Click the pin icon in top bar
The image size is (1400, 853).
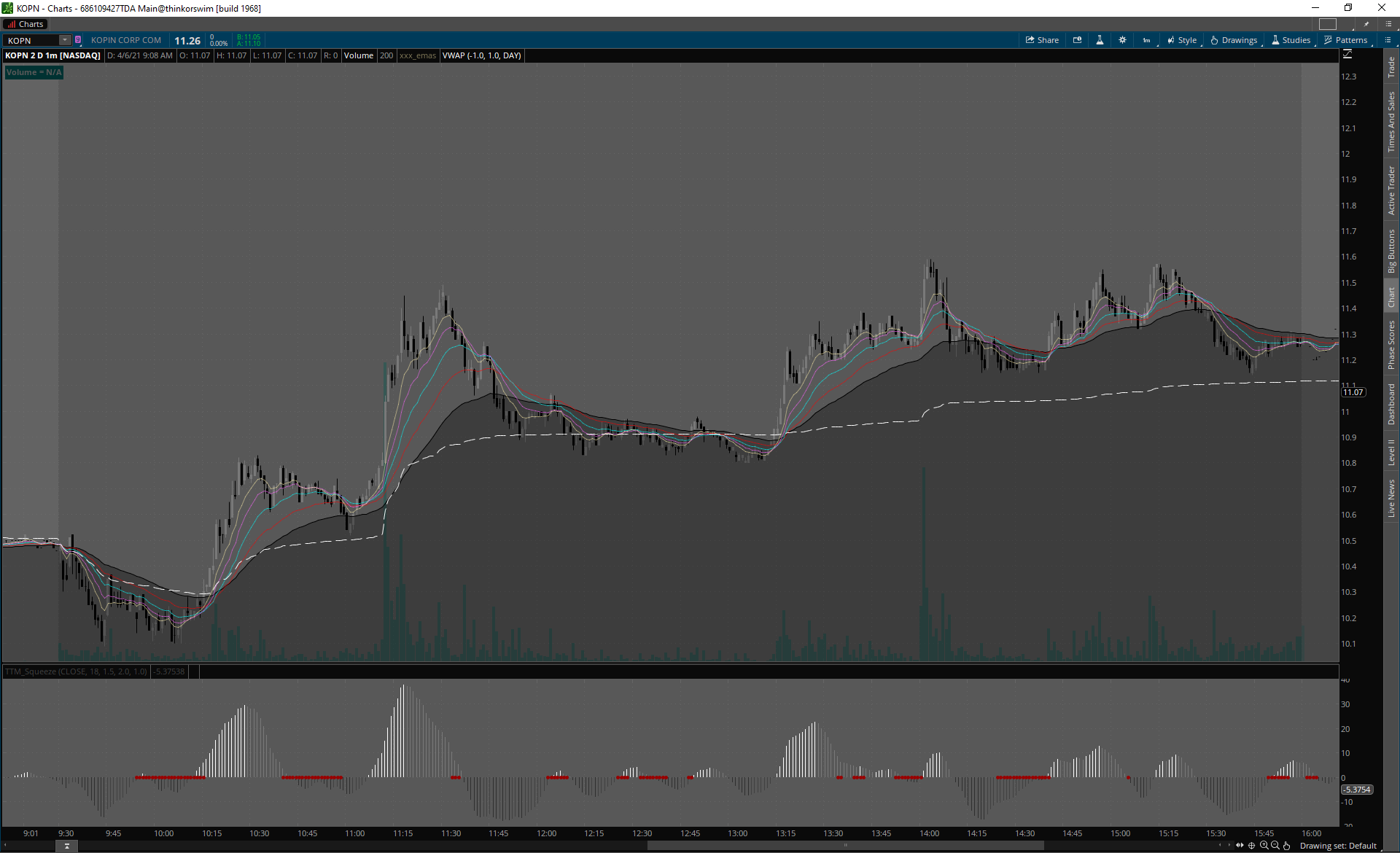(x=1366, y=24)
